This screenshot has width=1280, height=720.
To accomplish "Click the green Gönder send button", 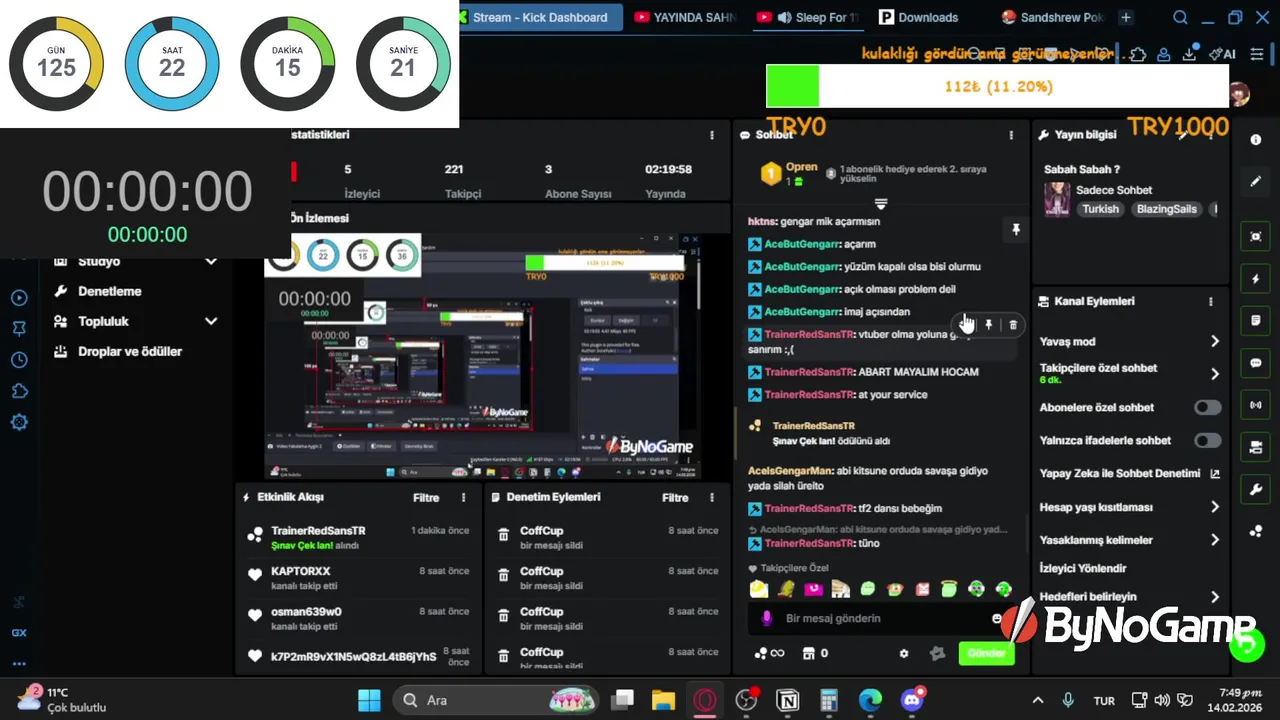I will click(986, 653).
